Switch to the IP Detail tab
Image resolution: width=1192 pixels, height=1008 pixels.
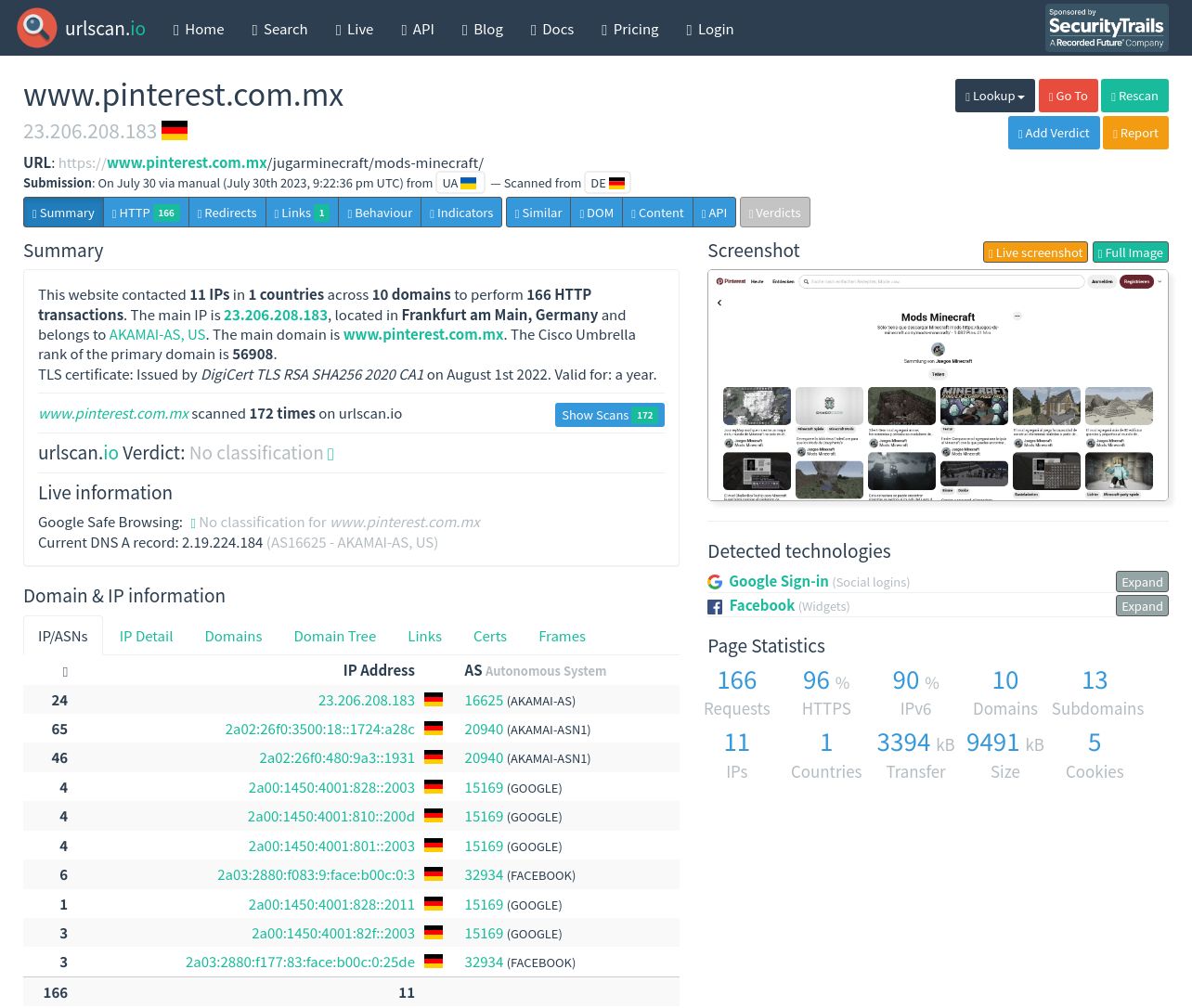tap(146, 636)
